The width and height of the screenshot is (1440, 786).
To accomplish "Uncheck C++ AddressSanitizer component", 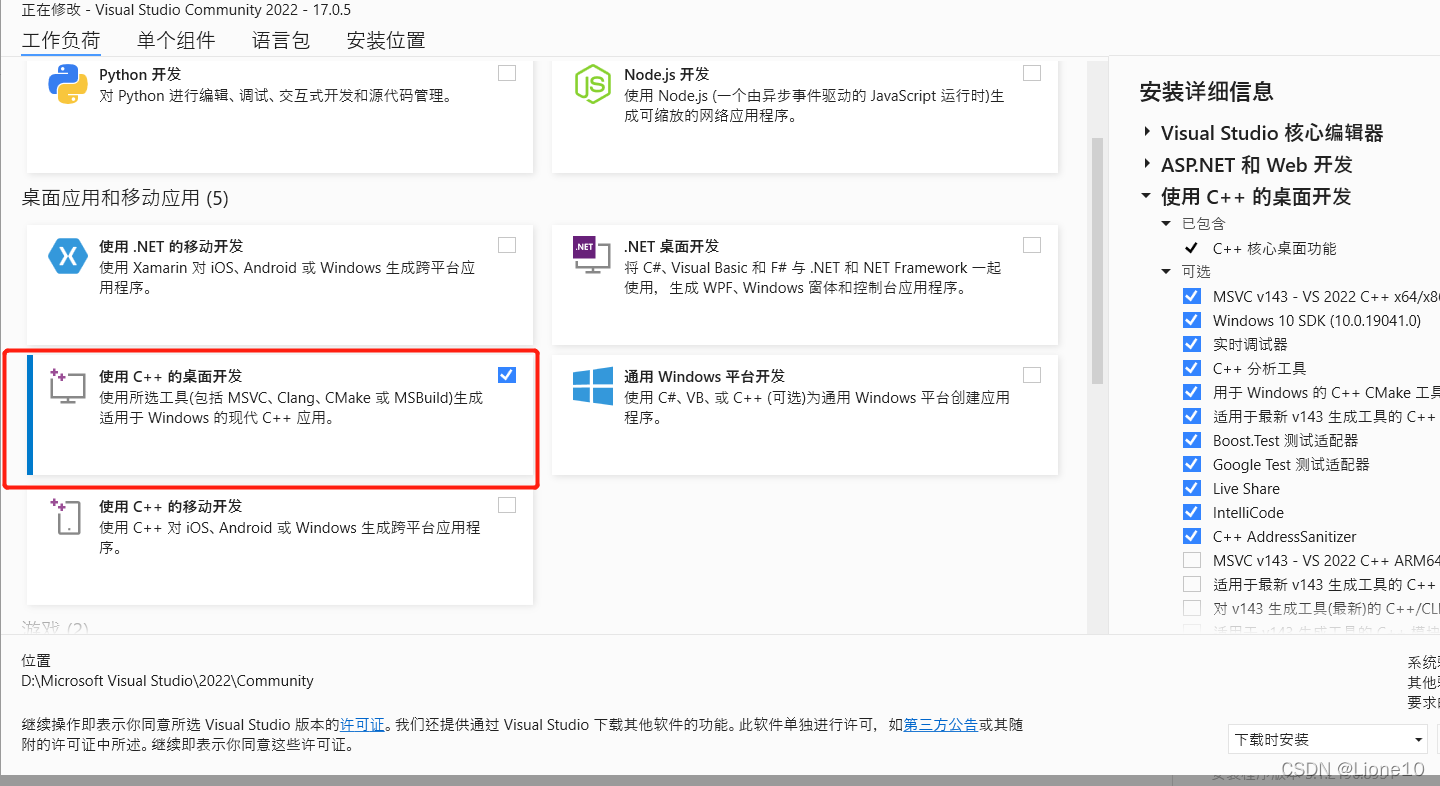I will tap(1192, 536).
